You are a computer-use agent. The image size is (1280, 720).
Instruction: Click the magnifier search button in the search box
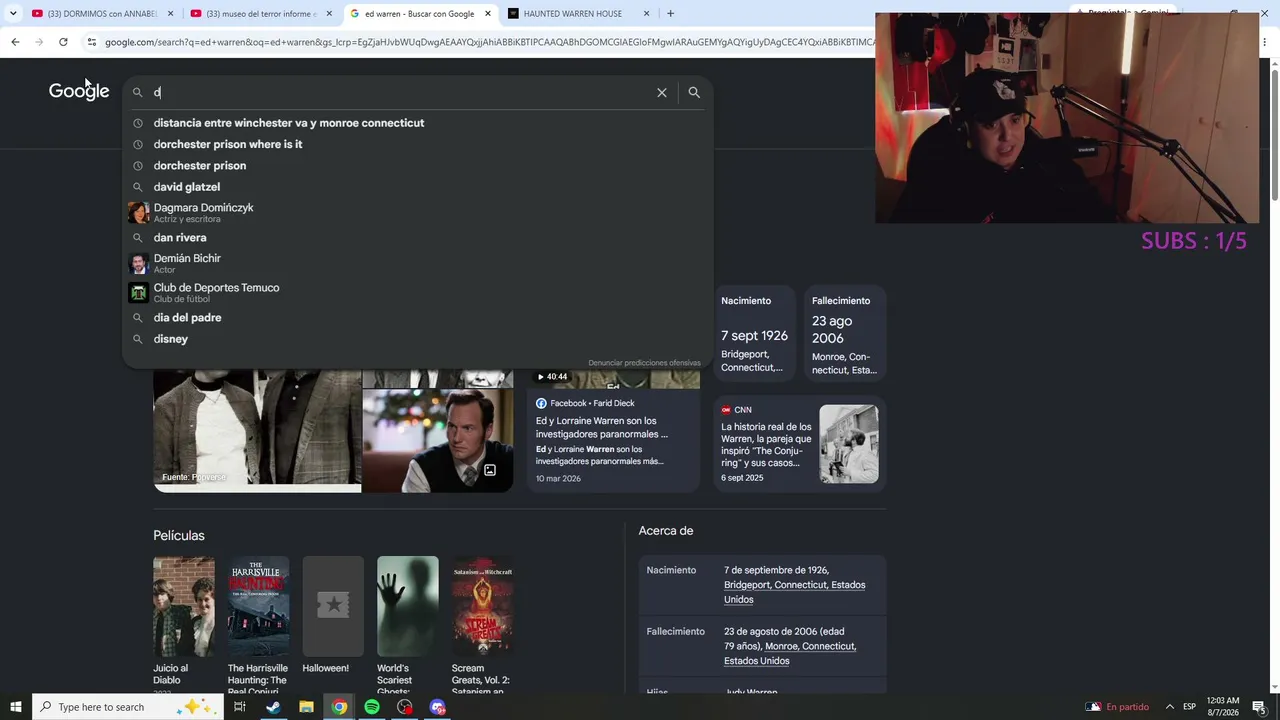(x=694, y=92)
